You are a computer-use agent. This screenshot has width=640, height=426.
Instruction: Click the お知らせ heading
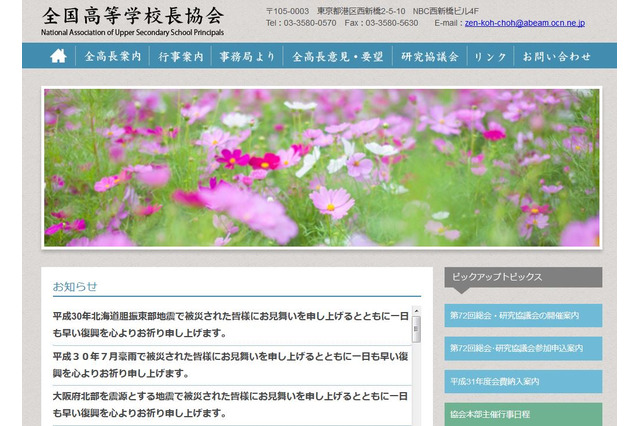(75, 286)
